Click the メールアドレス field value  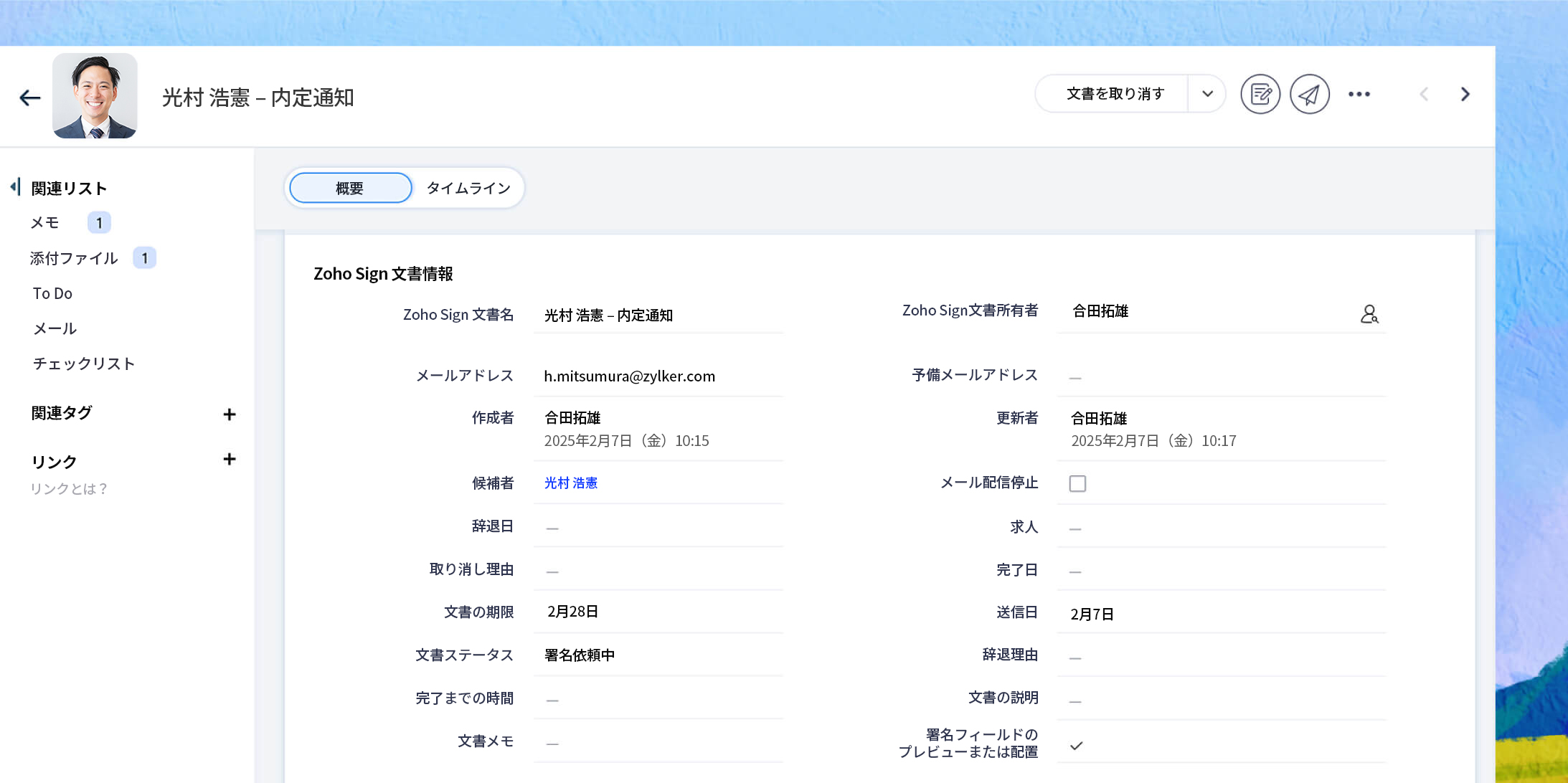point(629,376)
